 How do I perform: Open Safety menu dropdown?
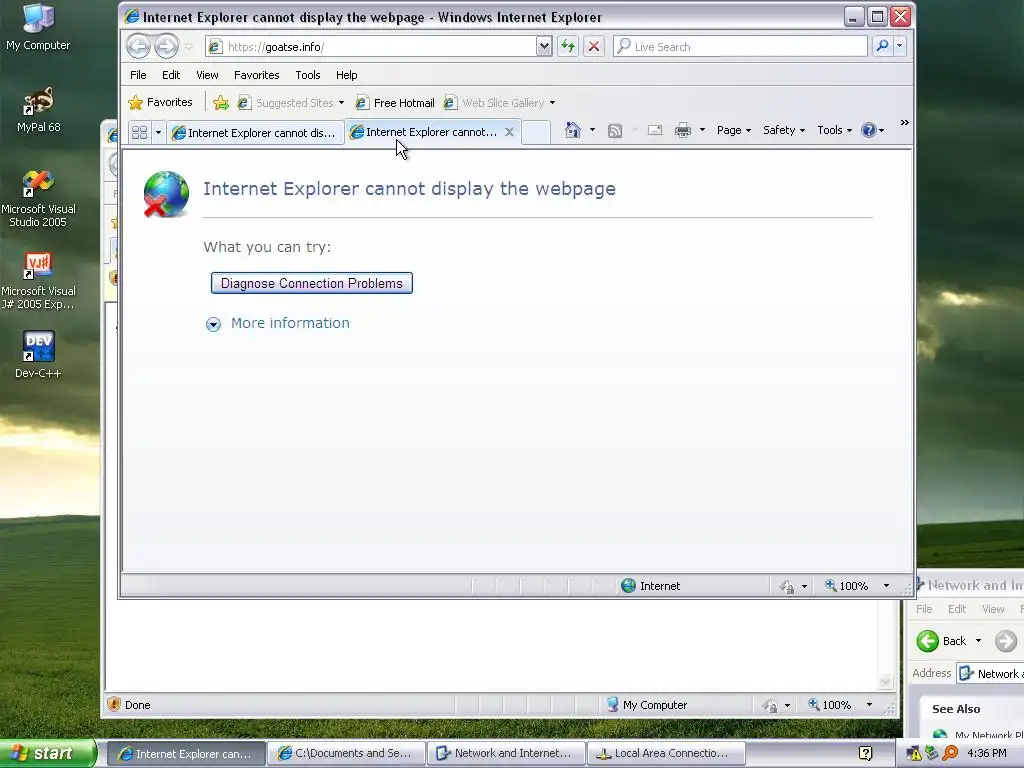[784, 130]
